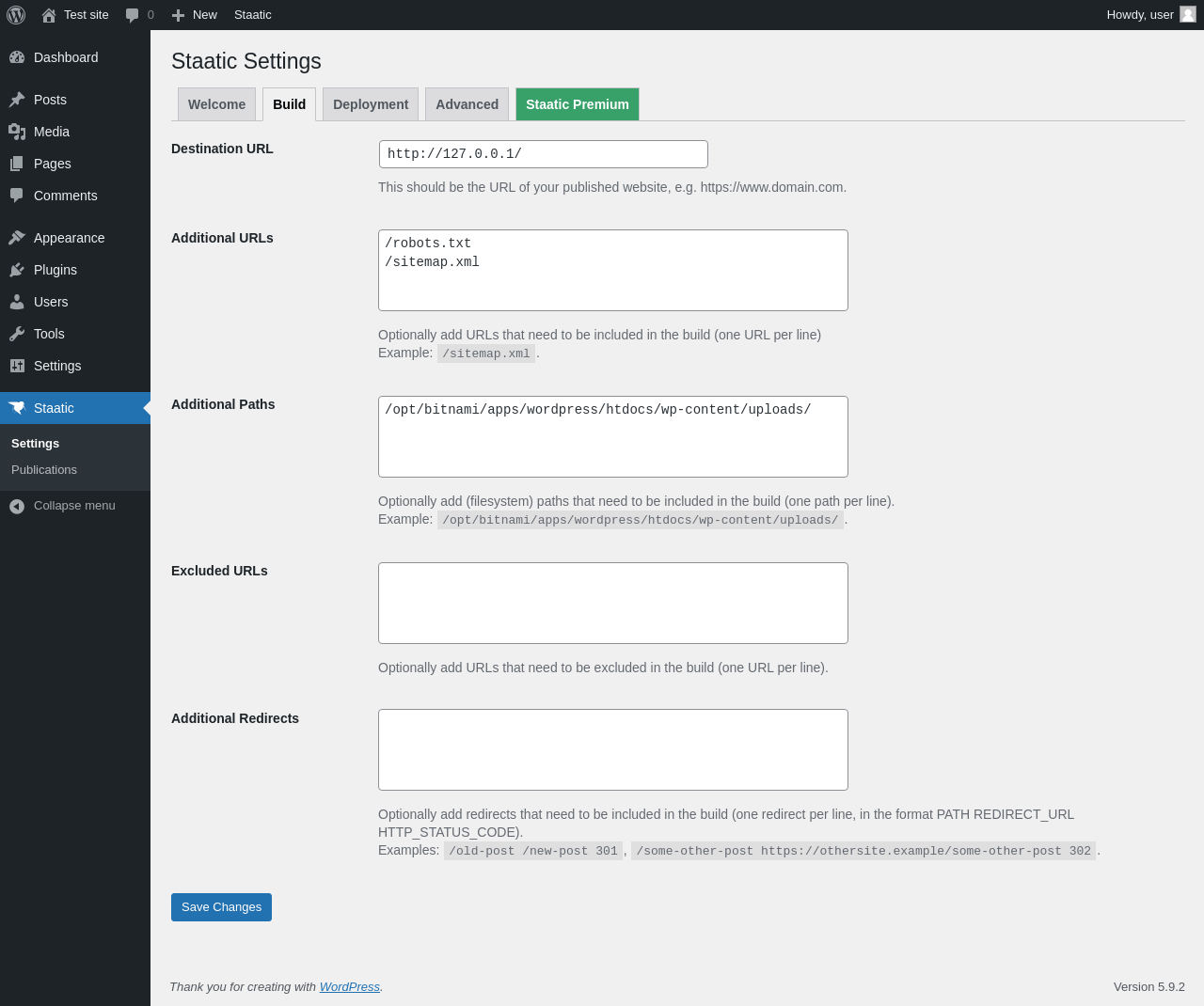Image resolution: width=1204 pixels, height=1006 pixels.
Task: Click the user avatar icon
Action: (x=1188, y=14)
